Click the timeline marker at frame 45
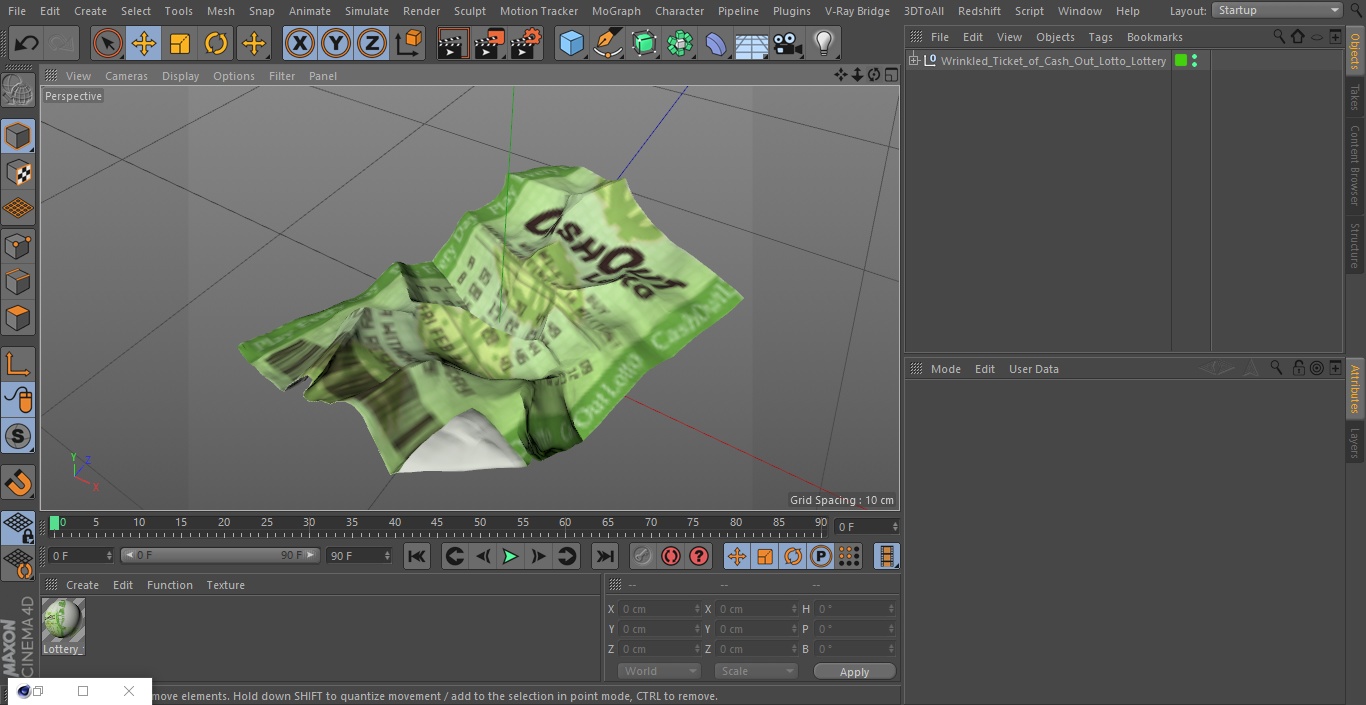Viewport: 1366px width, 705px height. tap(437, 523)
